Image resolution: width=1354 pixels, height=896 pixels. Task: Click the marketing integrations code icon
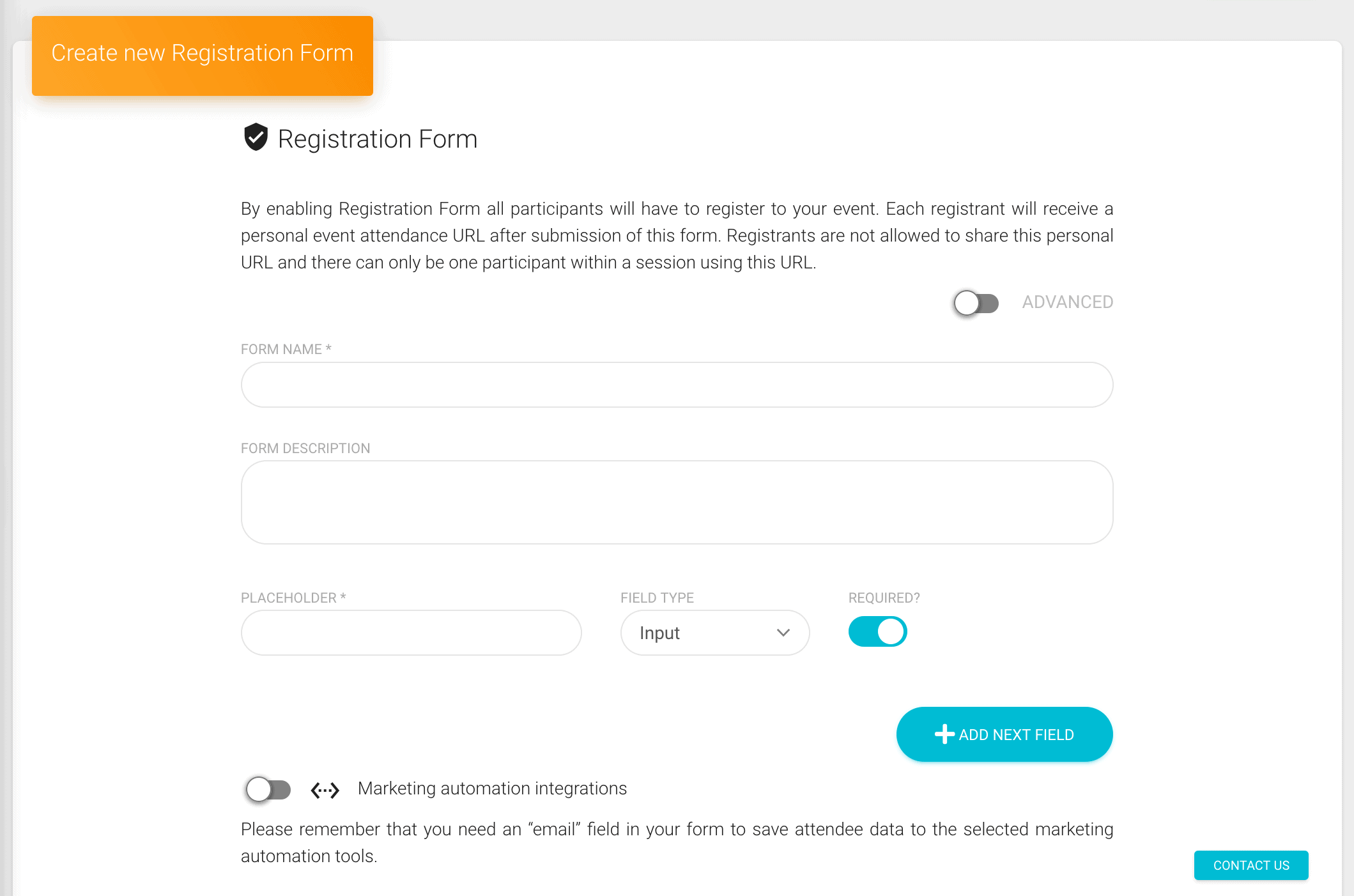(x=325, y=790)
